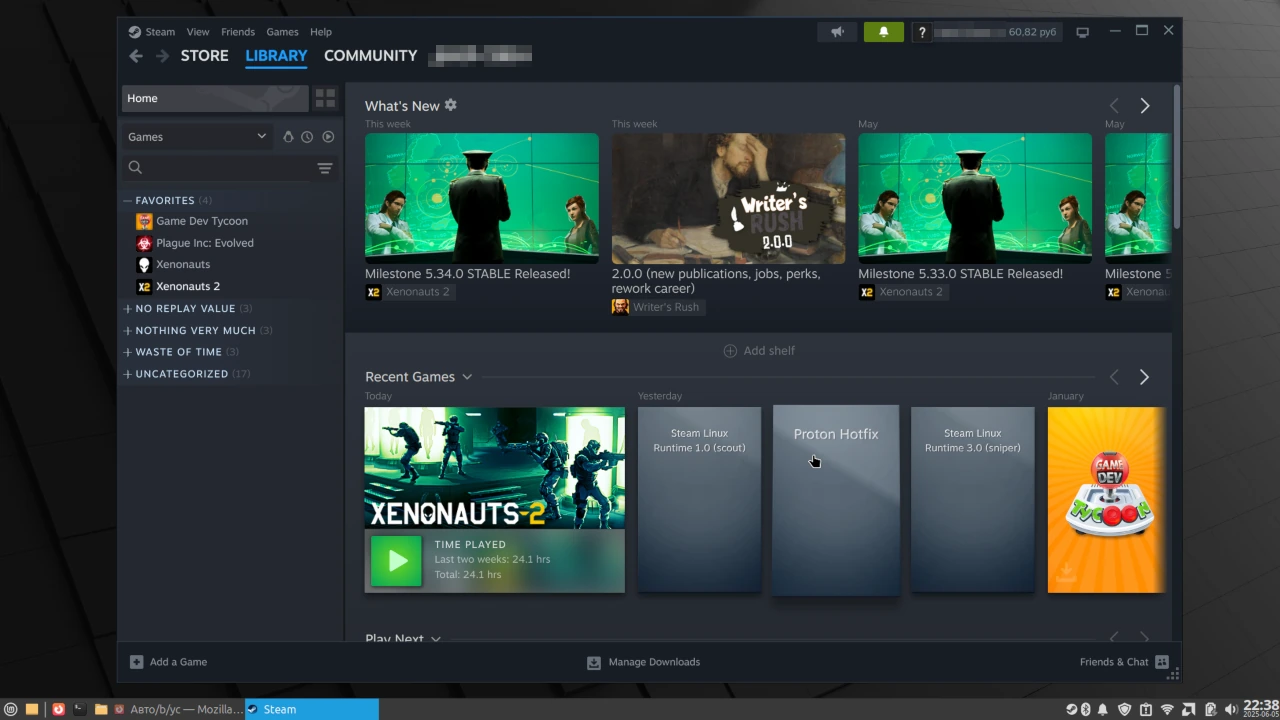The width and height of the screenshot is (1280, 720).
Task: Open the Game Dev Tycoon cover tile
Action: [1106, 499]
